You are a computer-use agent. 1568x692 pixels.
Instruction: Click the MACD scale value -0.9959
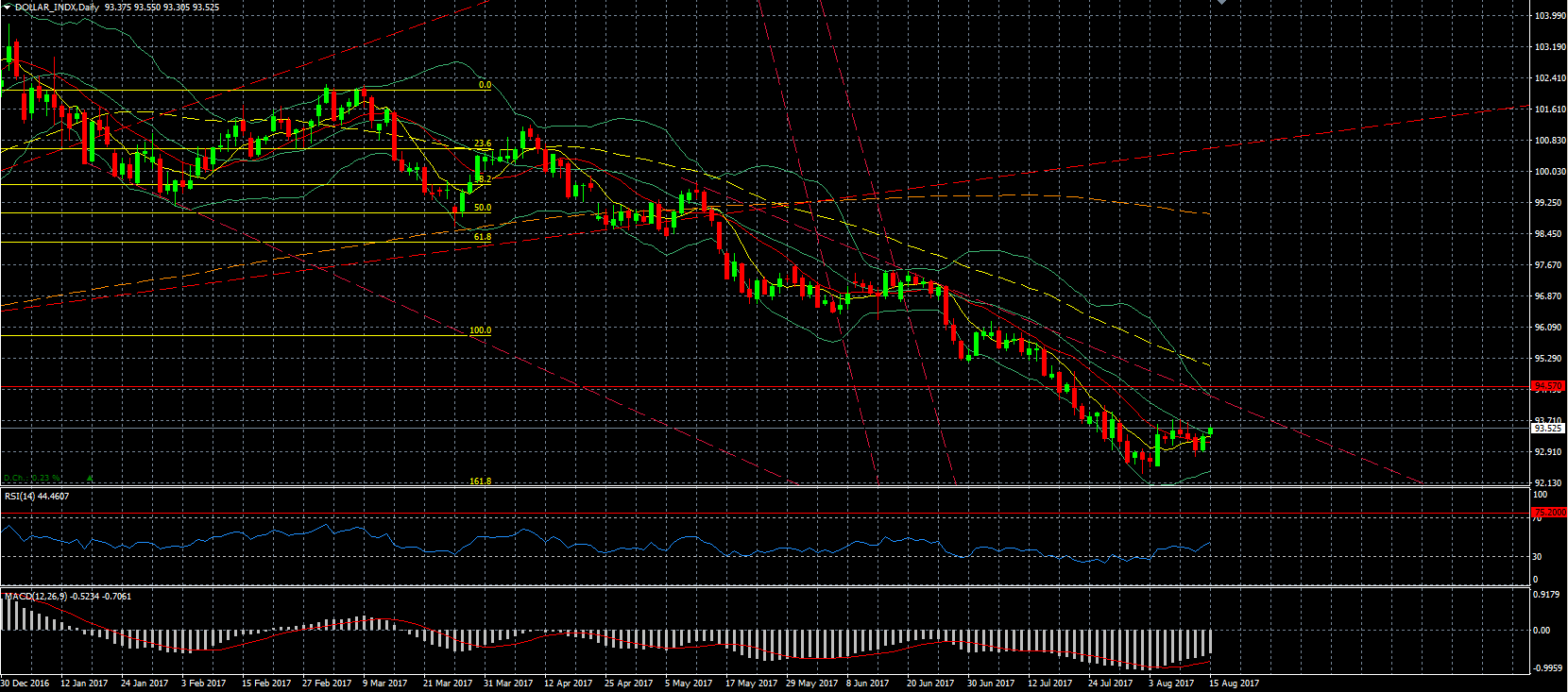click(x=1547, y=667)
